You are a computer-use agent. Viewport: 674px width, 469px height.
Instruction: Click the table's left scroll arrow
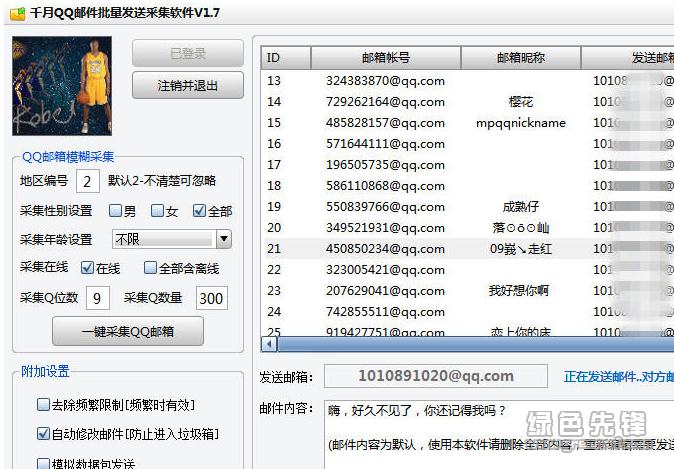[269, 344]
